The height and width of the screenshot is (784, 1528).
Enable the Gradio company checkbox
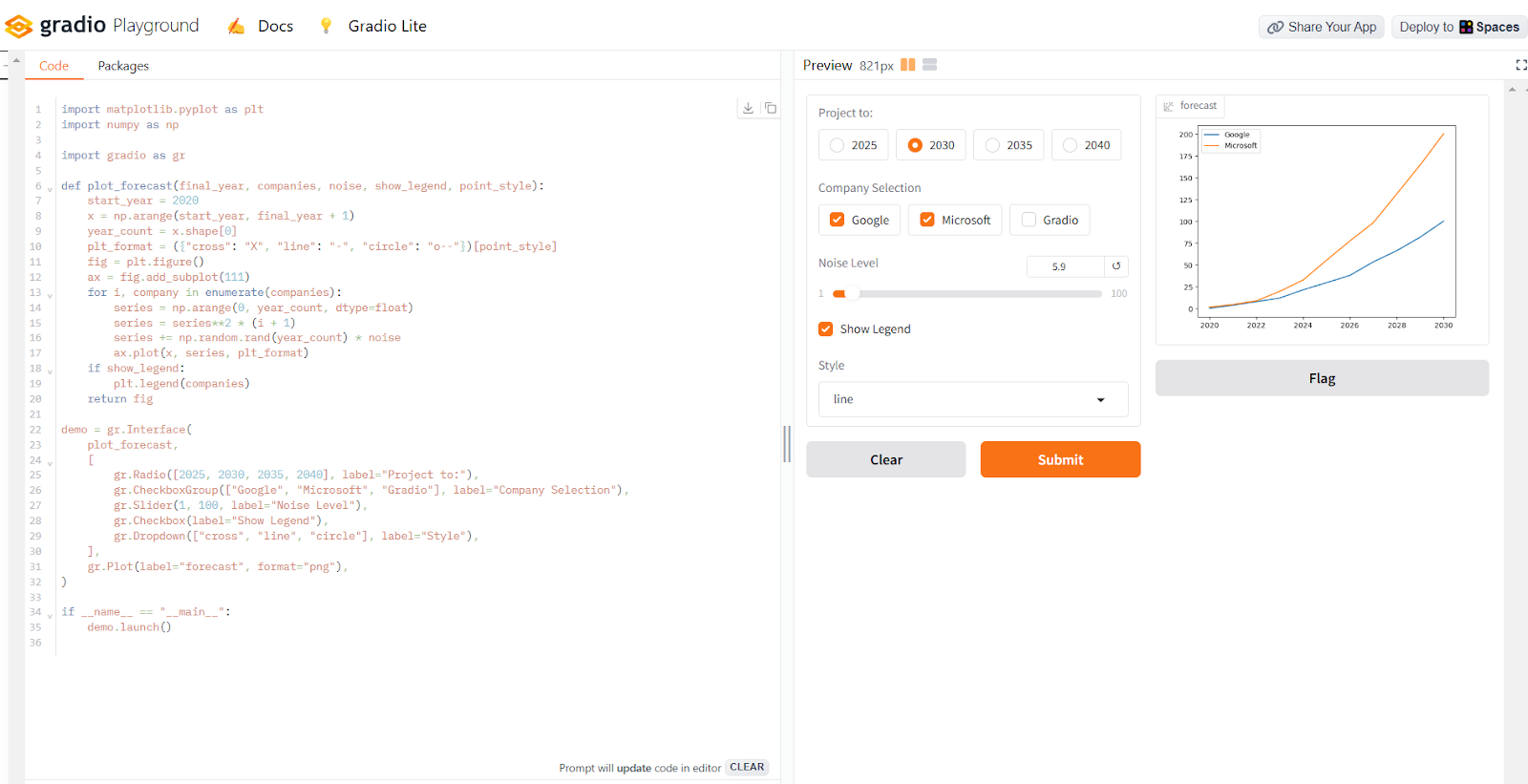coord(1029,220)
